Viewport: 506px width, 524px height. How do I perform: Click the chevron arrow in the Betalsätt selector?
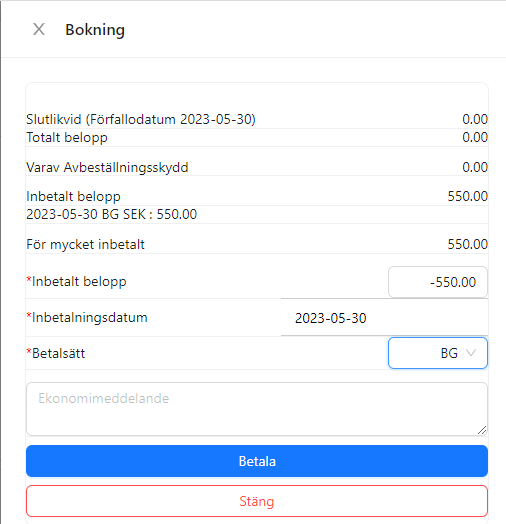tap(471, 353)
